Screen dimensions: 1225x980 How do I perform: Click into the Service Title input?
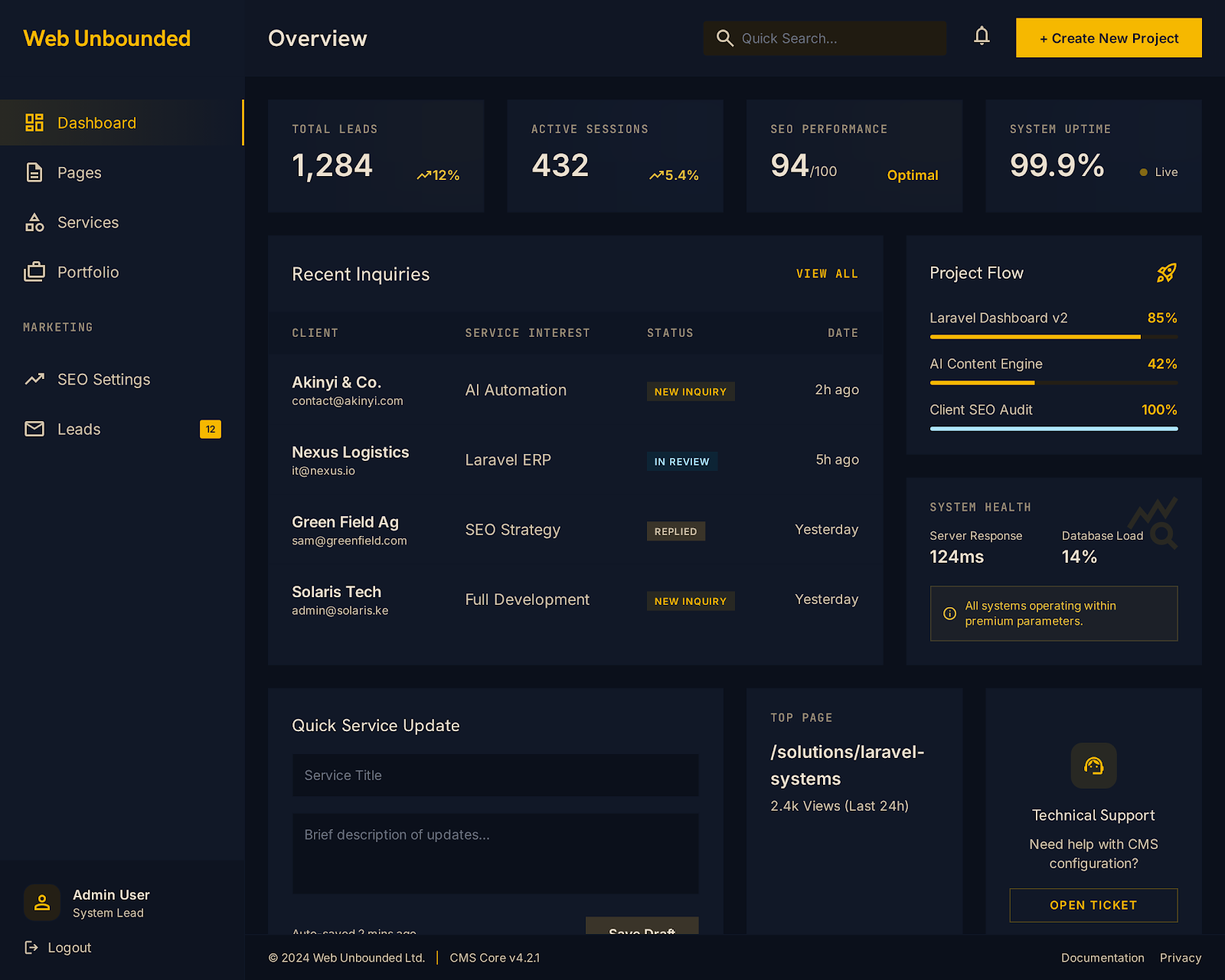(x=495, y=775)
